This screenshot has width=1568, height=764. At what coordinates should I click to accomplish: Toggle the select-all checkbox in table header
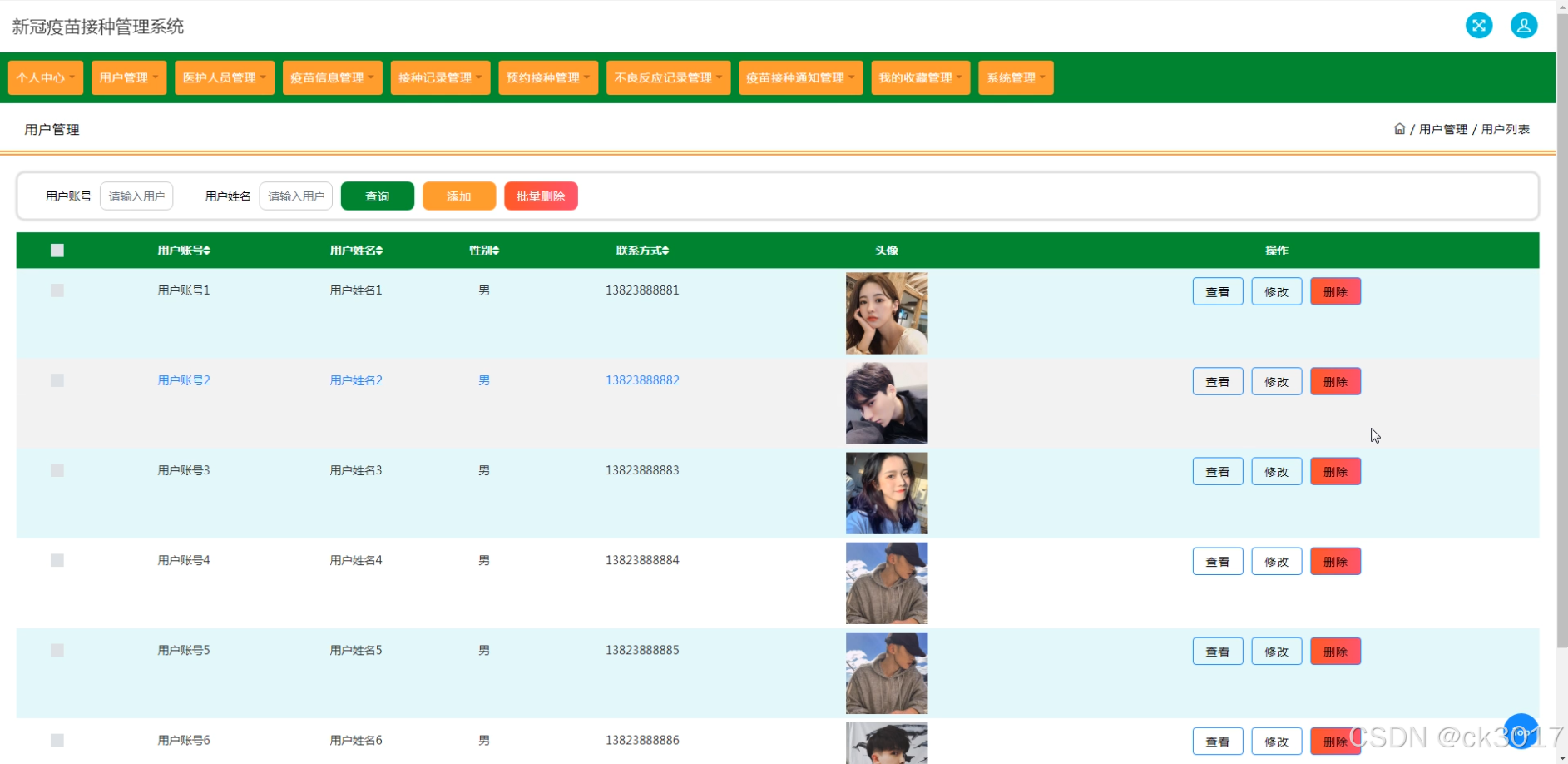pyautogui.click(x=57, y=251)
